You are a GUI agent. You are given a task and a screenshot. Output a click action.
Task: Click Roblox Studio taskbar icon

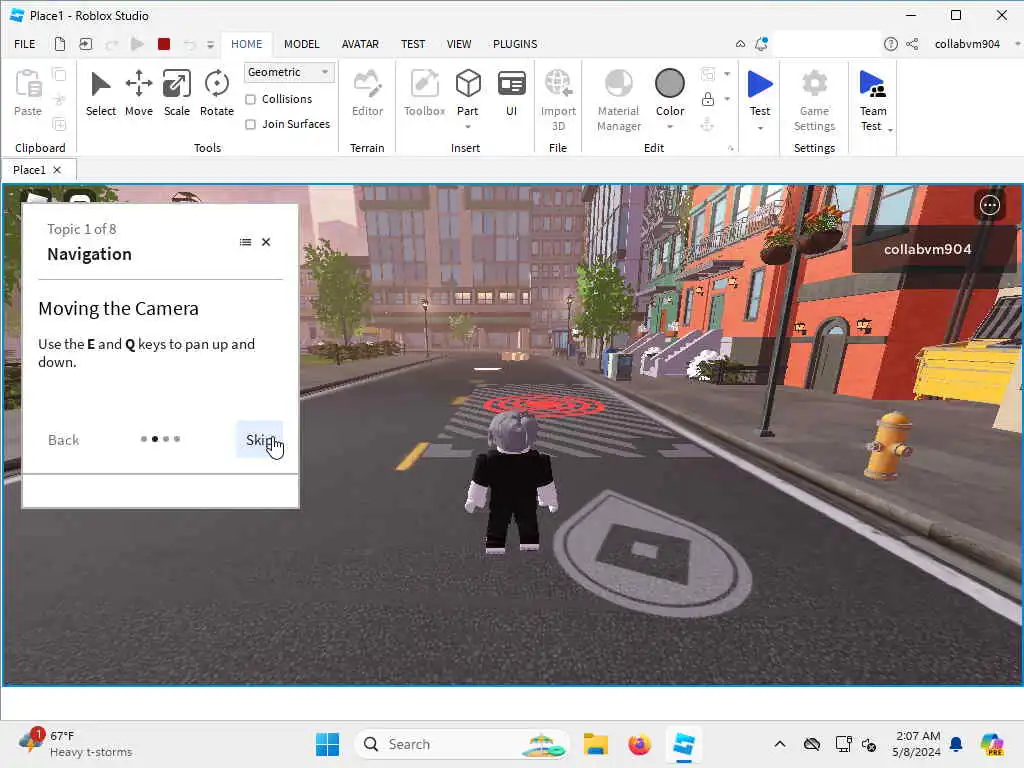click(684, 744)
